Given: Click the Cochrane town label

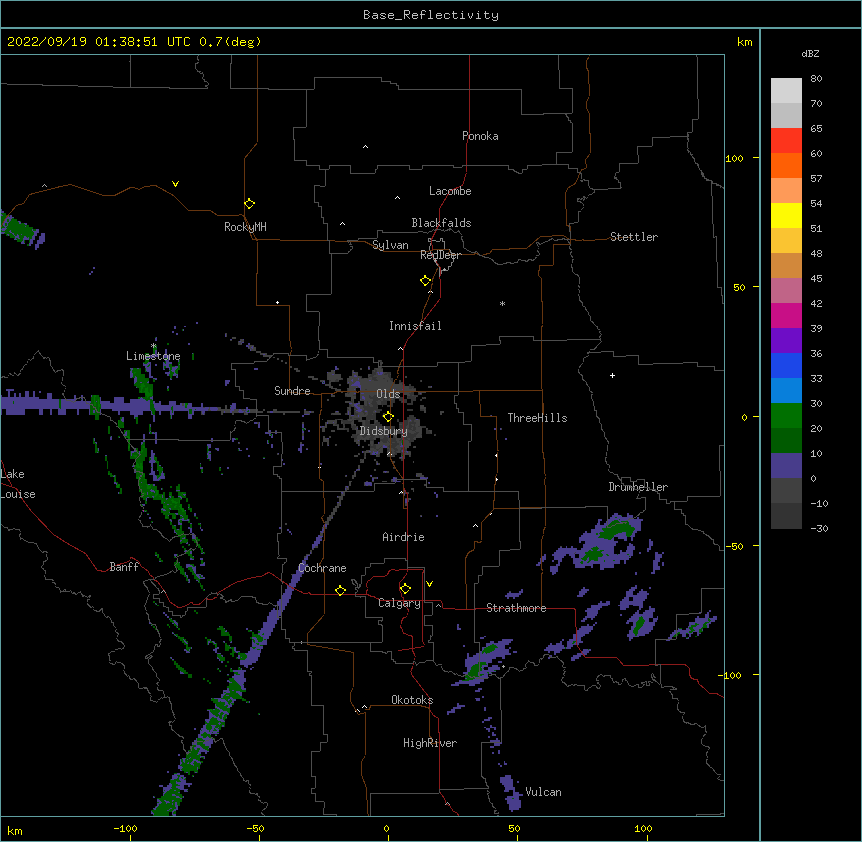Looking at the screenshot, I should 322,568.
